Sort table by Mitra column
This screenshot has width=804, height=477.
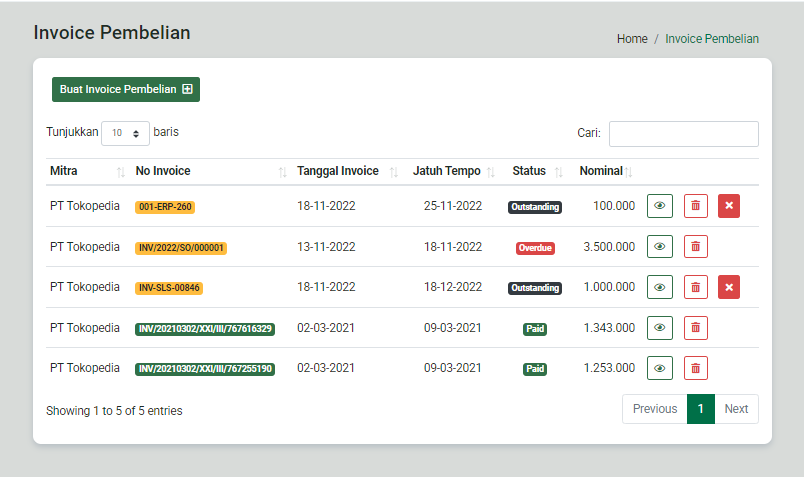coord(88,171)
